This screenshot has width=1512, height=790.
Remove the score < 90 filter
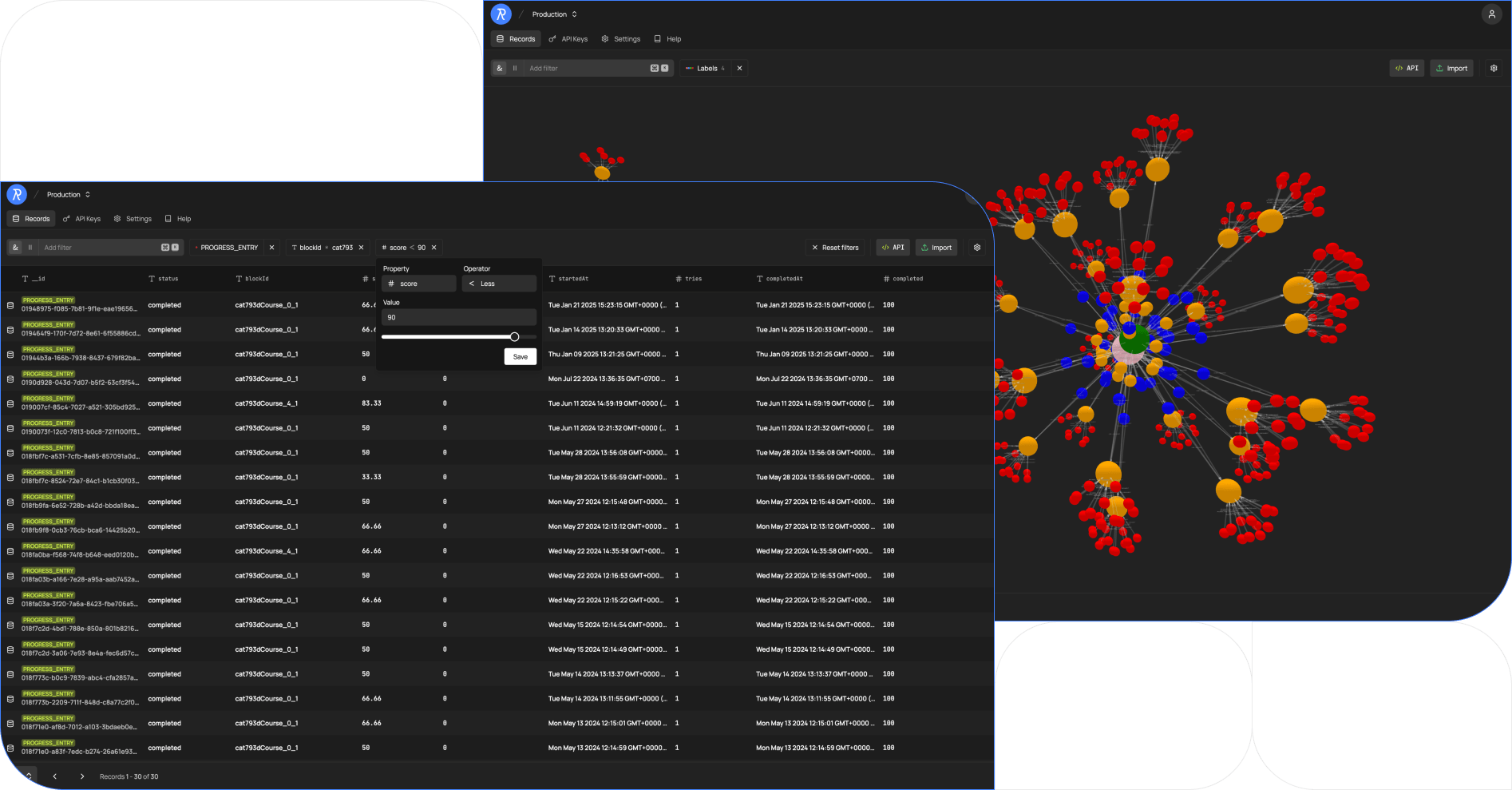point(434,248)
